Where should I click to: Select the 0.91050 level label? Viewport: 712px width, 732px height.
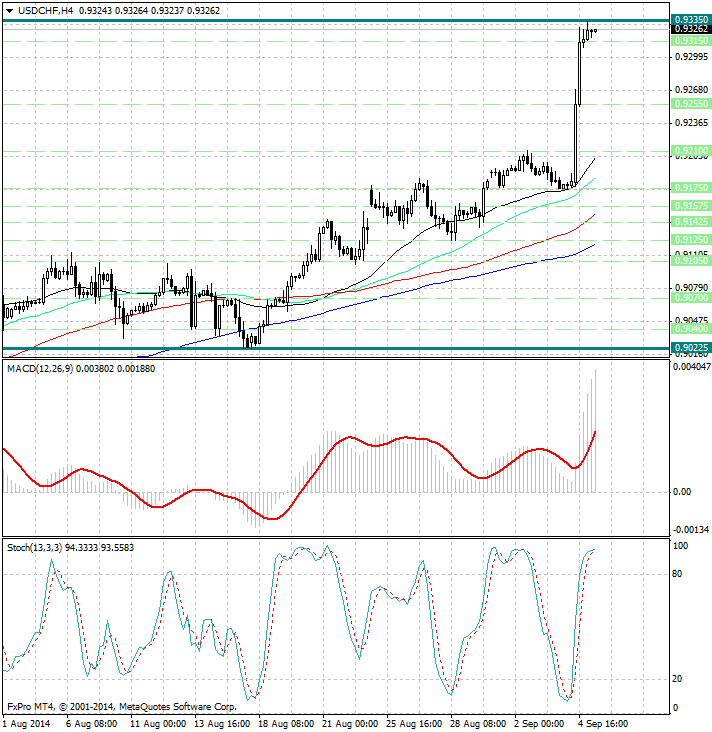pos(691,261)
